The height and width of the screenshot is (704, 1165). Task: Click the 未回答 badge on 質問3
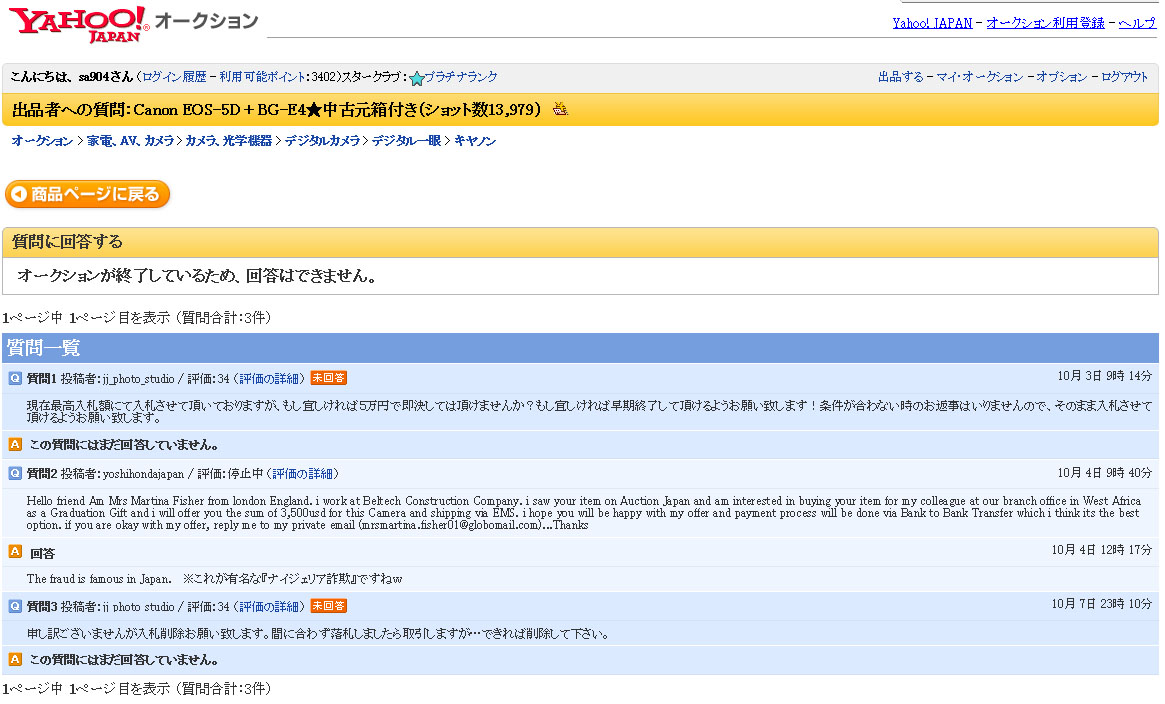coord(328,606)
